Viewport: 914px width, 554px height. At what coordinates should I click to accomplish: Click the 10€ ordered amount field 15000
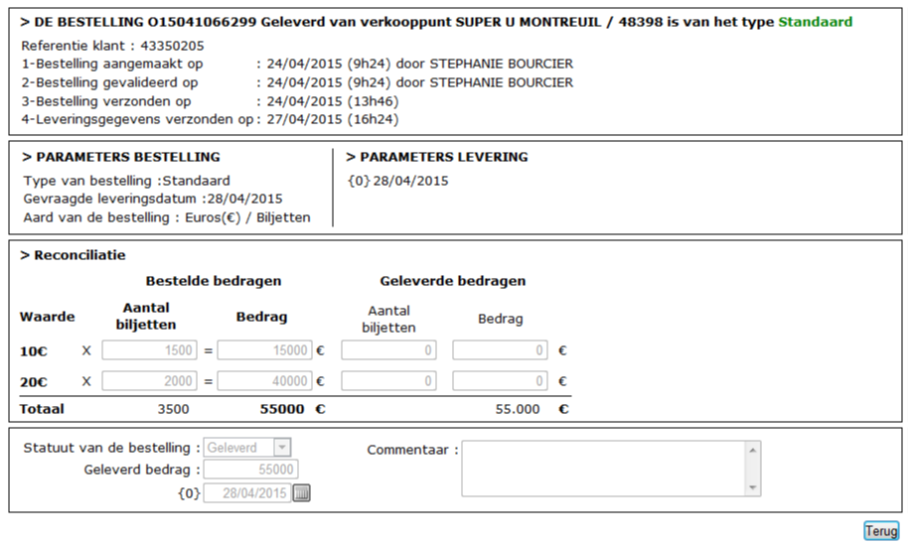(x=265, y=350)
